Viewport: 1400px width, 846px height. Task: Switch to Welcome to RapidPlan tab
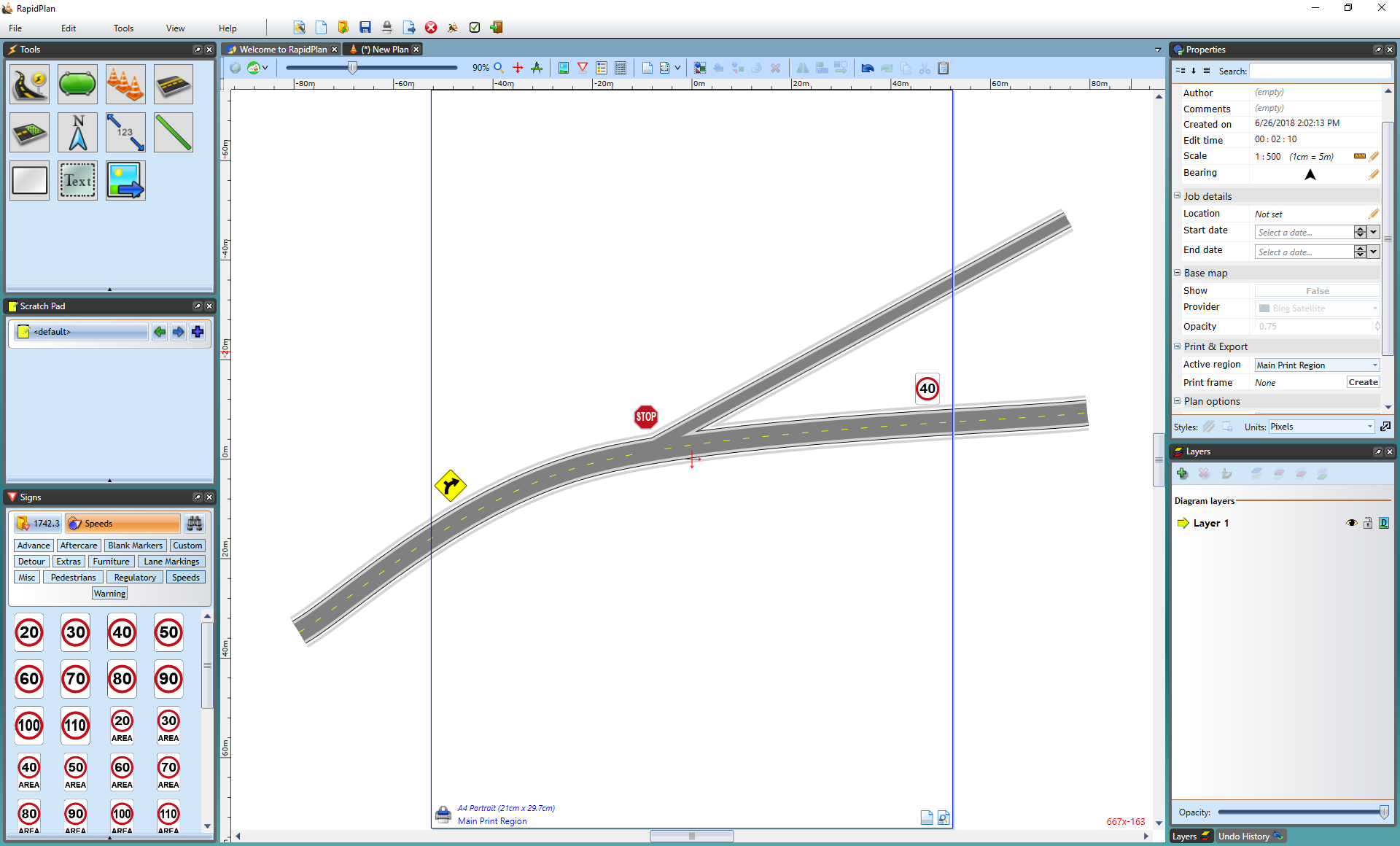[283, 50]
